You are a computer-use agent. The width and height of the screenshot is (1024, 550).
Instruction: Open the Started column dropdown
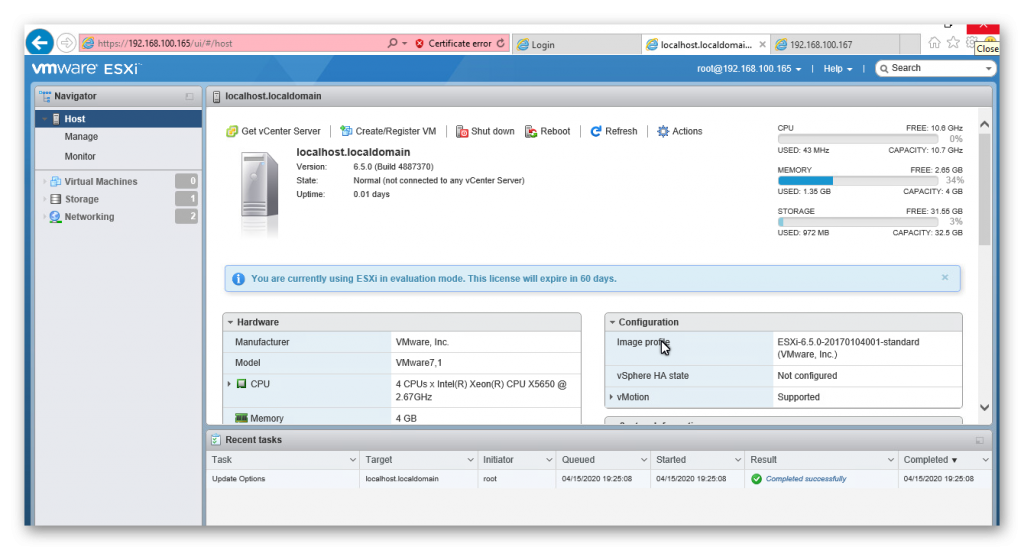pos(738,460)
